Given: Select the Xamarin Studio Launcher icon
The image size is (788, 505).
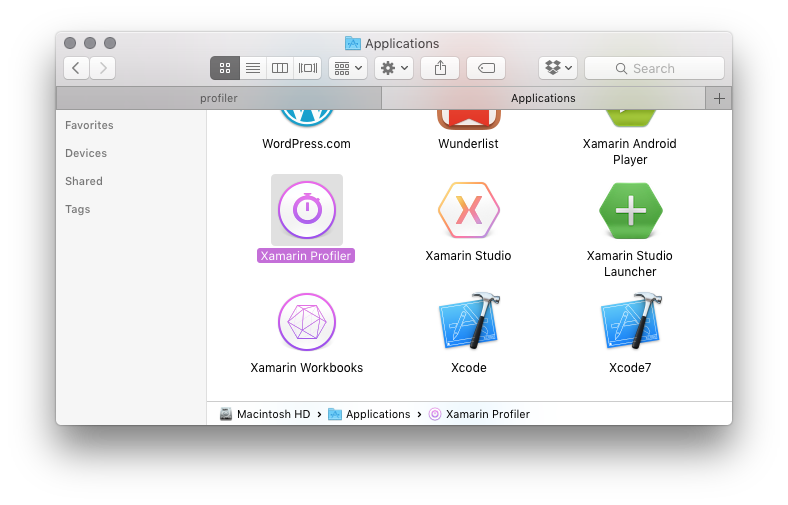Looking at the screenshot, I should pos(631,210).
